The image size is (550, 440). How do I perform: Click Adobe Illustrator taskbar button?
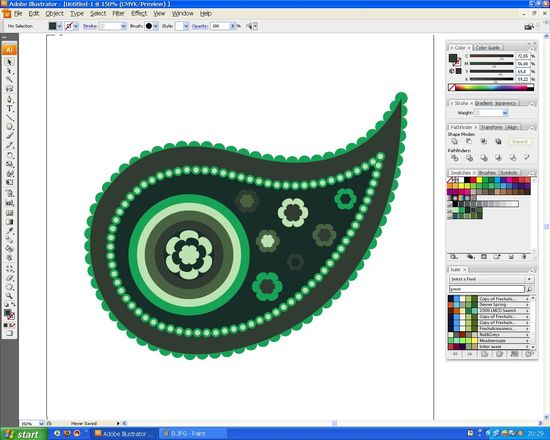click(x=125, y=434)
